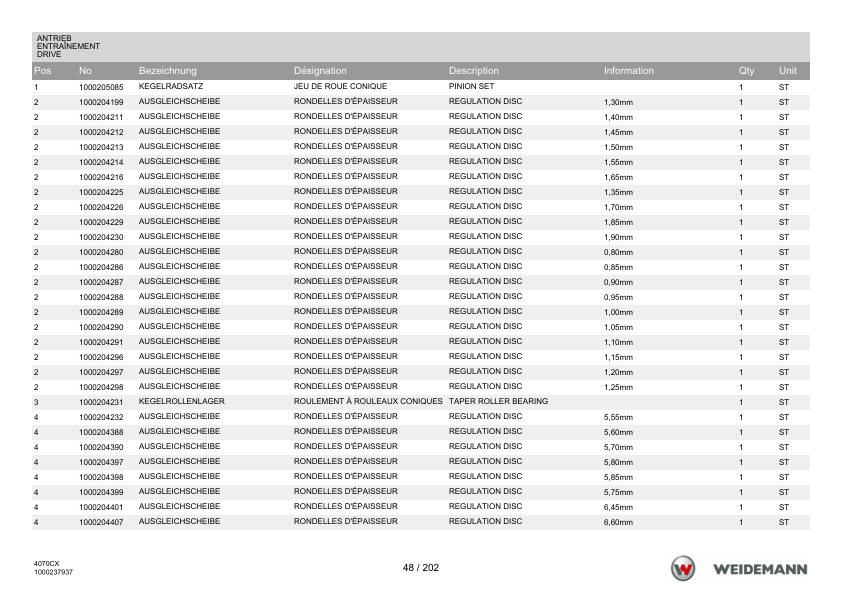Select the TAPER ROLLER BEARING row

click(421, 402)
